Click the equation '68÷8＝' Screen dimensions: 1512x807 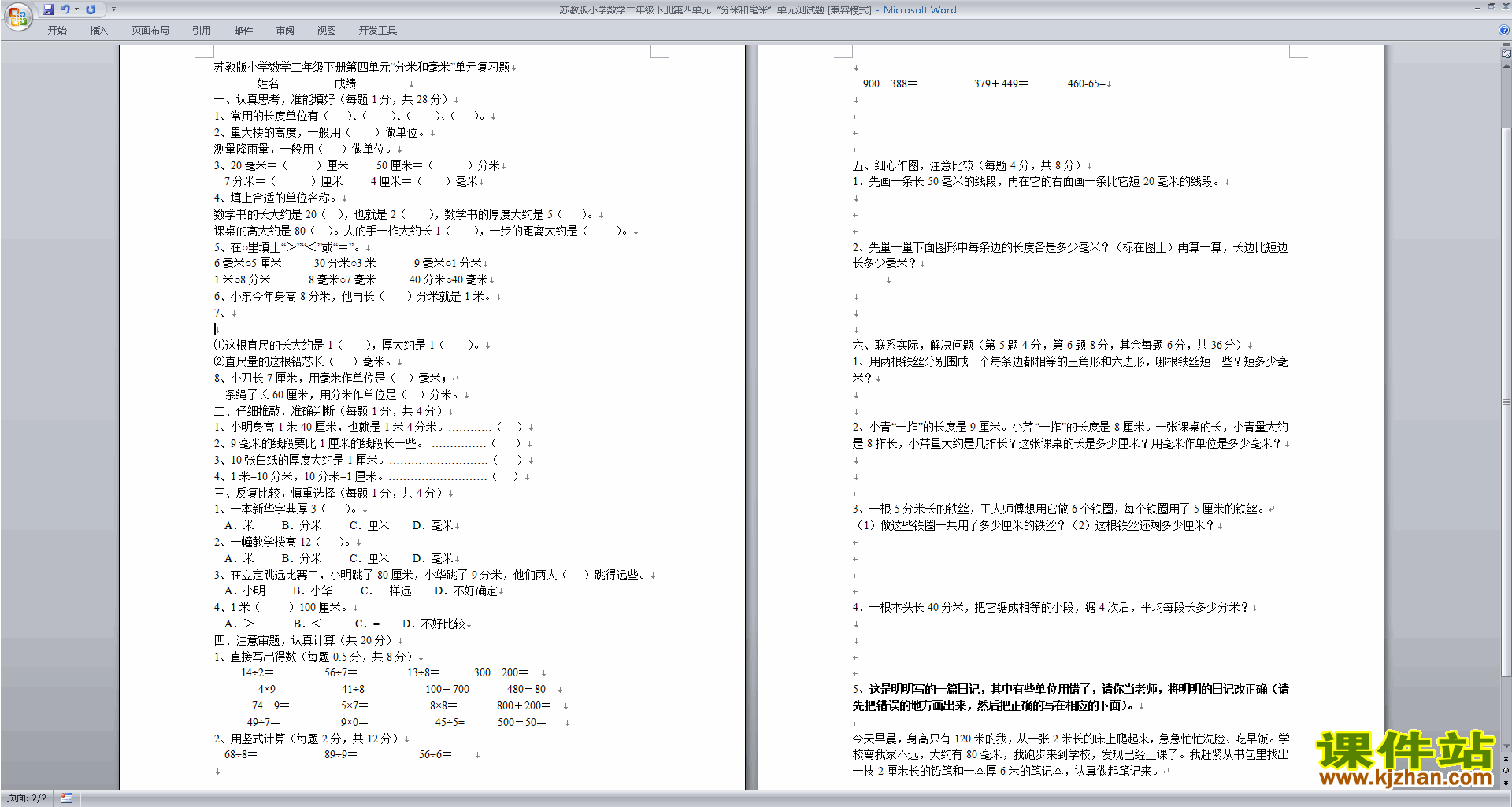[x=241, y=754]
